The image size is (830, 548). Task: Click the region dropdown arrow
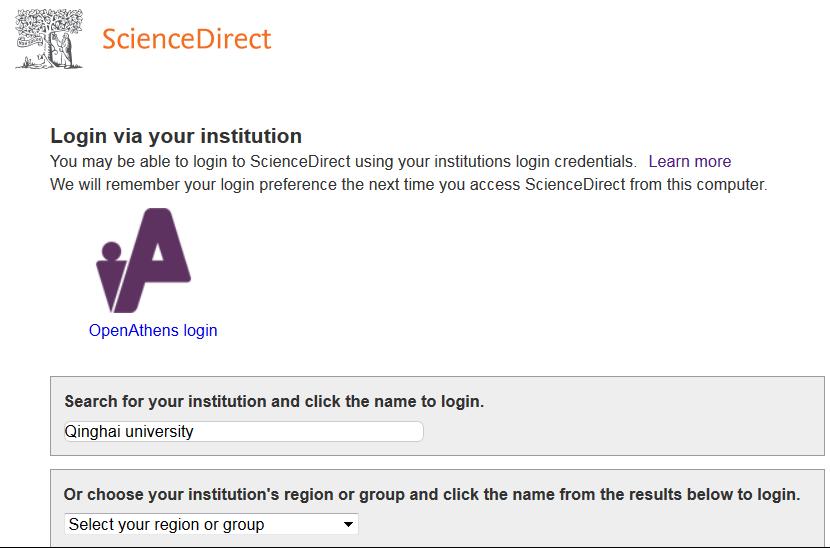coord(348,524)
